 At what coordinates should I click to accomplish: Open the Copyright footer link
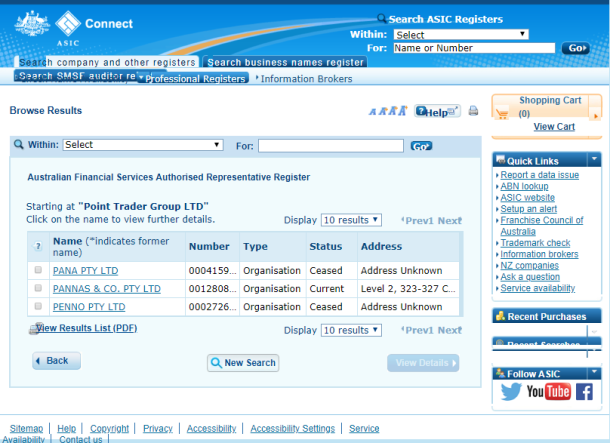(x=109, y=429)
